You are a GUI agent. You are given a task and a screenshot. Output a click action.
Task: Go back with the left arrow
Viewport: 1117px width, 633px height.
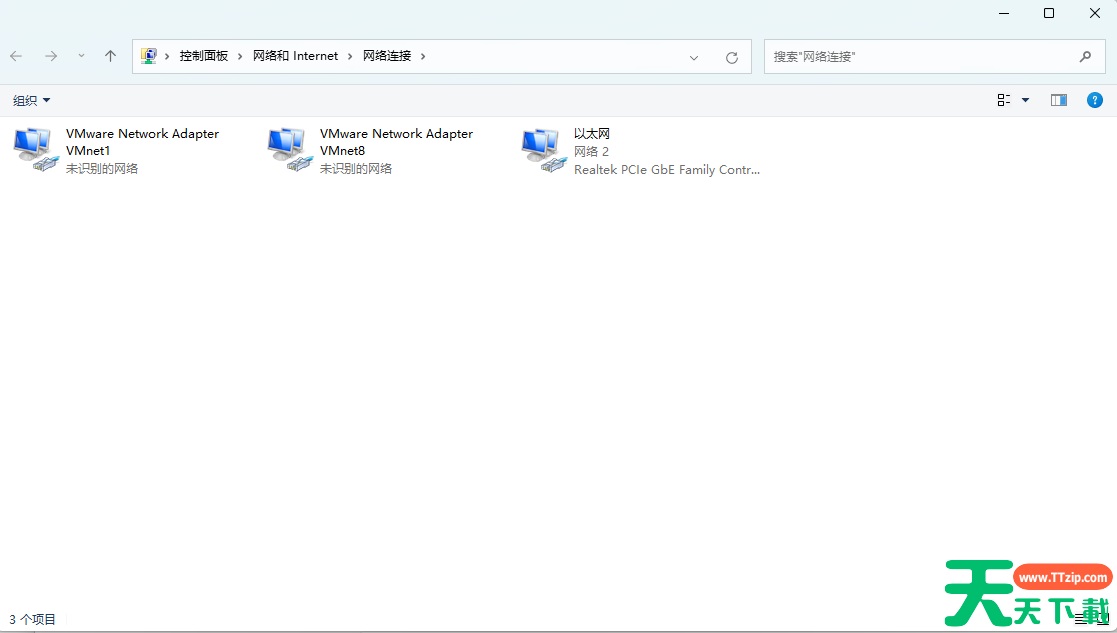tap(16, 56)
